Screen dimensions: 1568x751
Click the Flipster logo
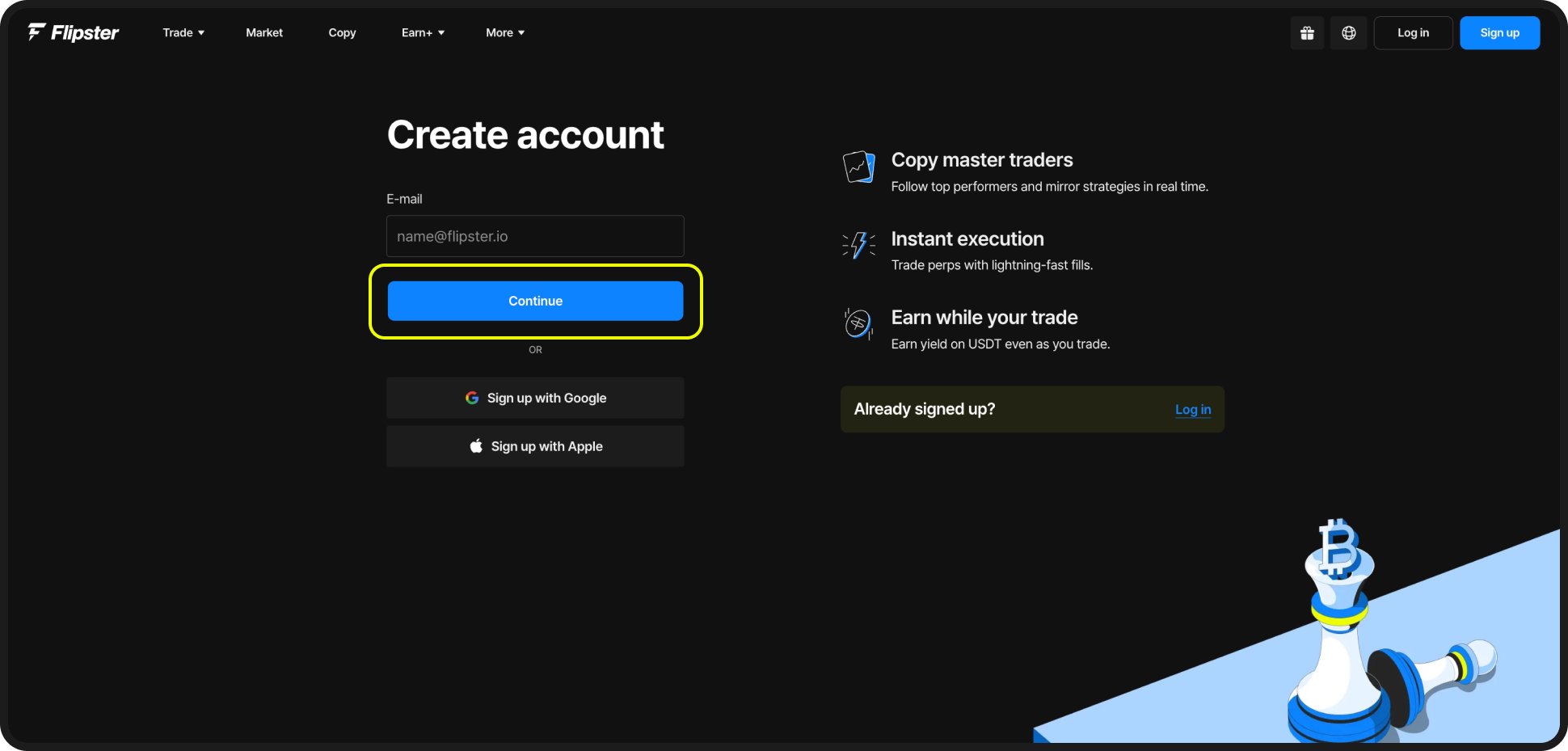pyautogui.click(x=74, y=32)
